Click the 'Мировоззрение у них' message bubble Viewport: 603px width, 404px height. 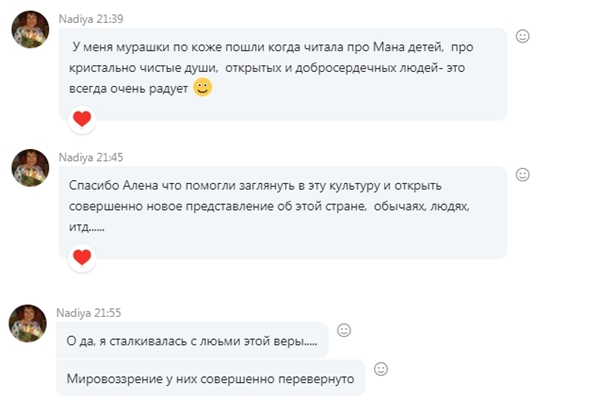click(210, 379)
